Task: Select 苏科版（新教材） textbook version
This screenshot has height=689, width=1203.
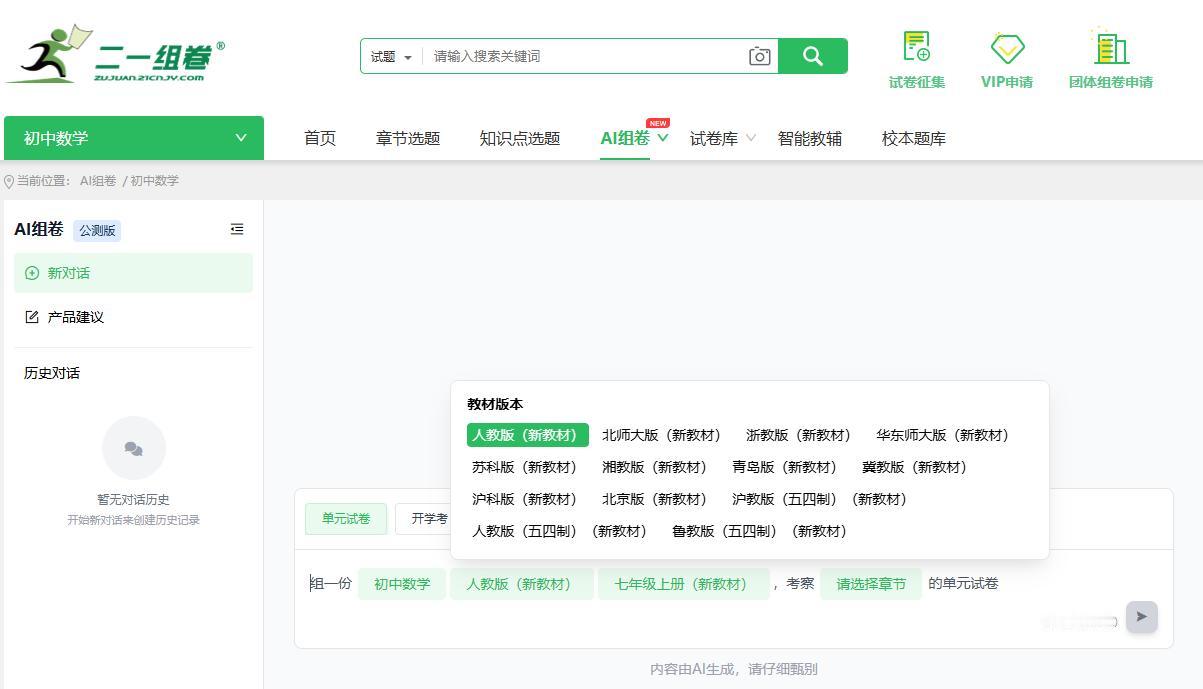Action: 525,467
